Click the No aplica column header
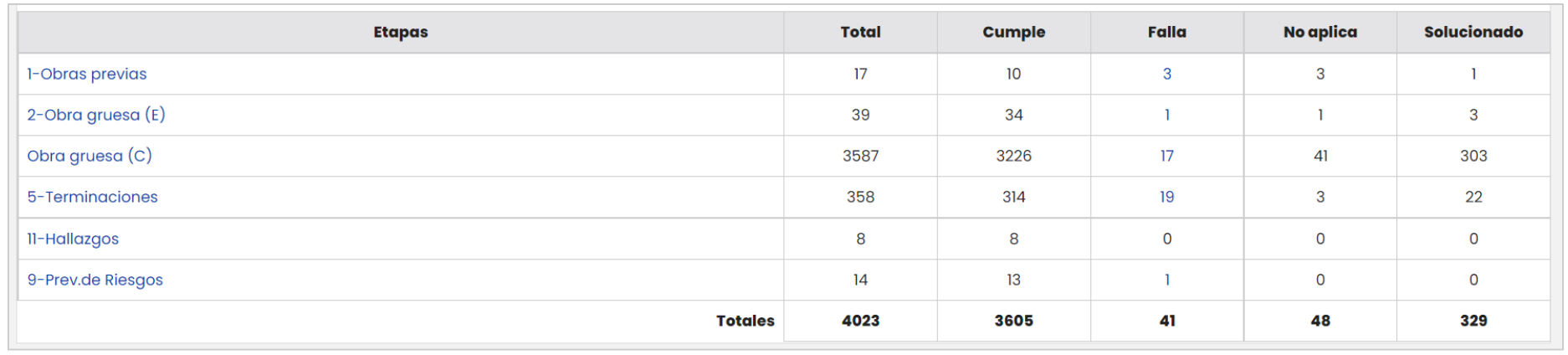The height and width of the screenshot is (355, 1568). (x=1319, y=32)
